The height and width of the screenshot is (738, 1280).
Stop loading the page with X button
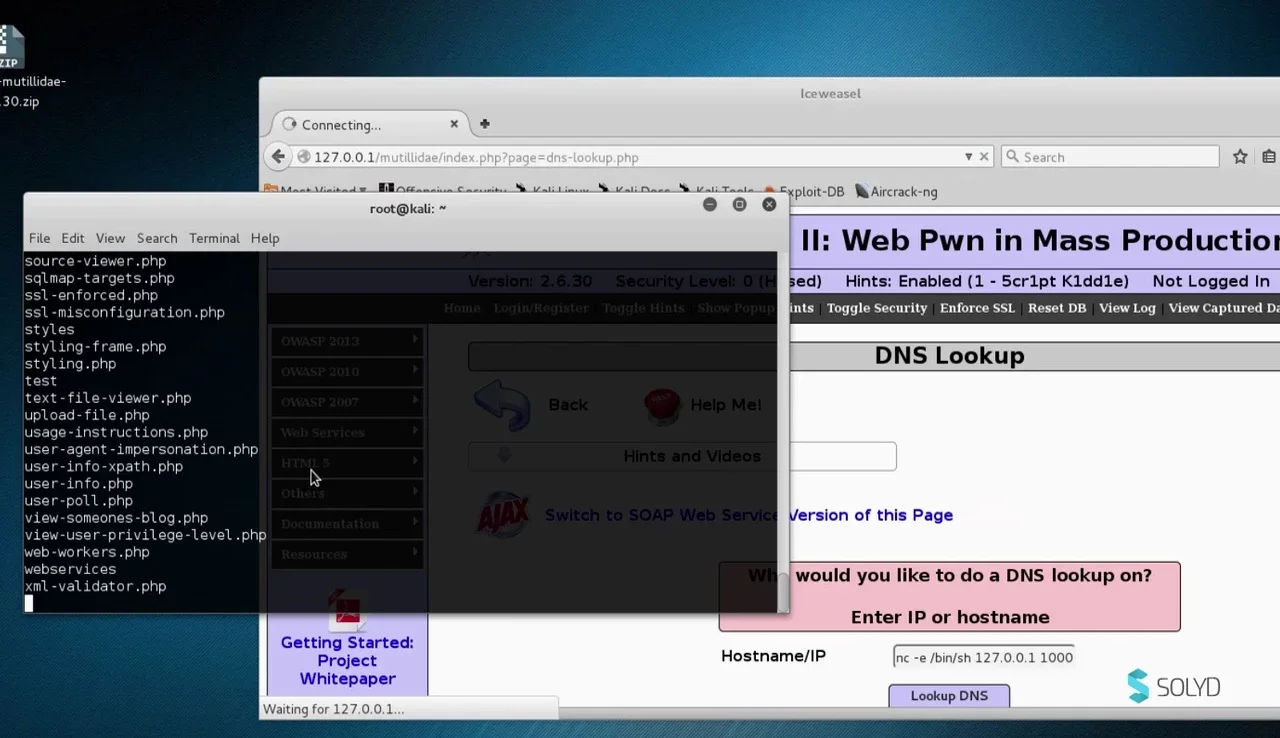click(x=984, y=157)
